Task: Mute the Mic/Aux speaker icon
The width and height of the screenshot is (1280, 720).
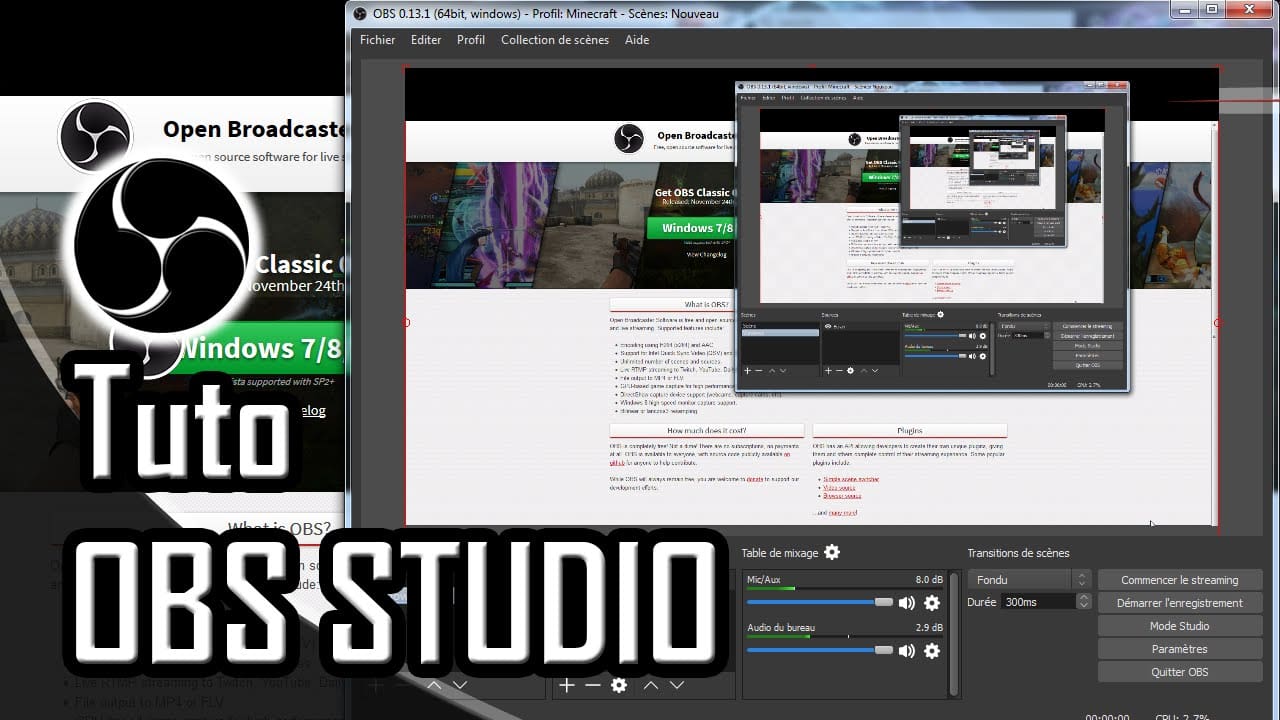Action: (x=907, y=603)
